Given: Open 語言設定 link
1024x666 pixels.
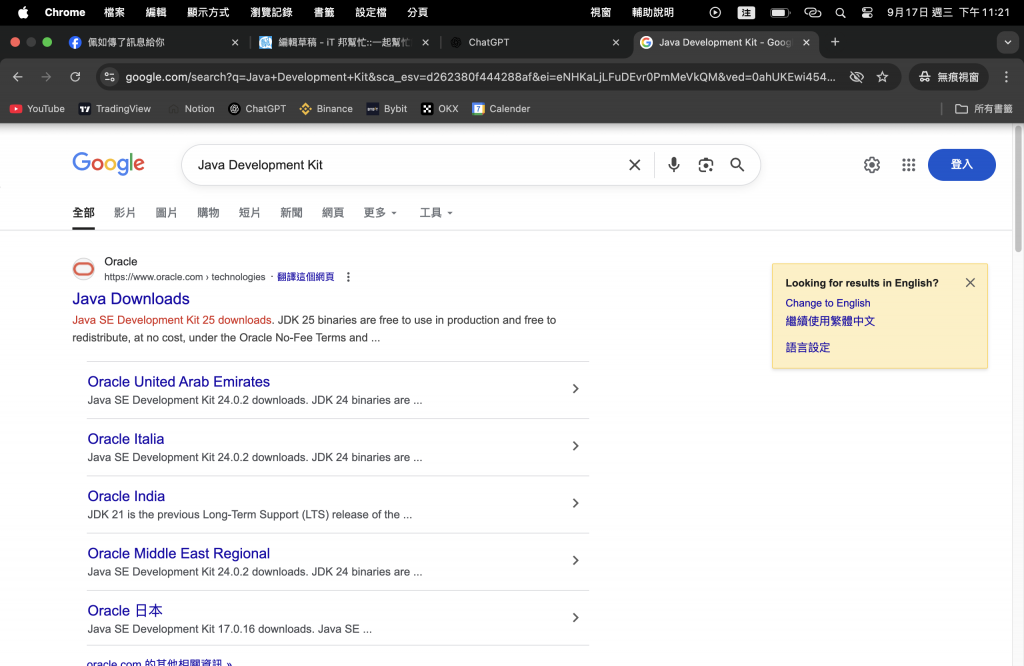Looking at the screenshot, I should tap(807, 347).
